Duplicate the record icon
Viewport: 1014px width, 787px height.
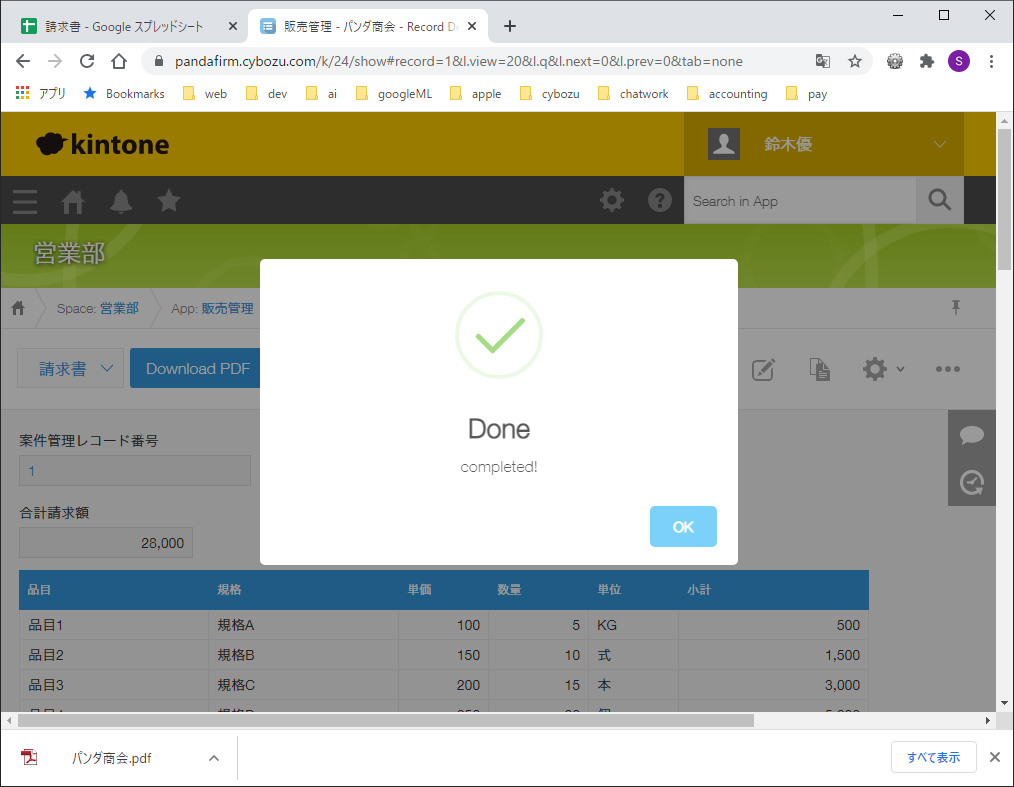tap(820, 369)
